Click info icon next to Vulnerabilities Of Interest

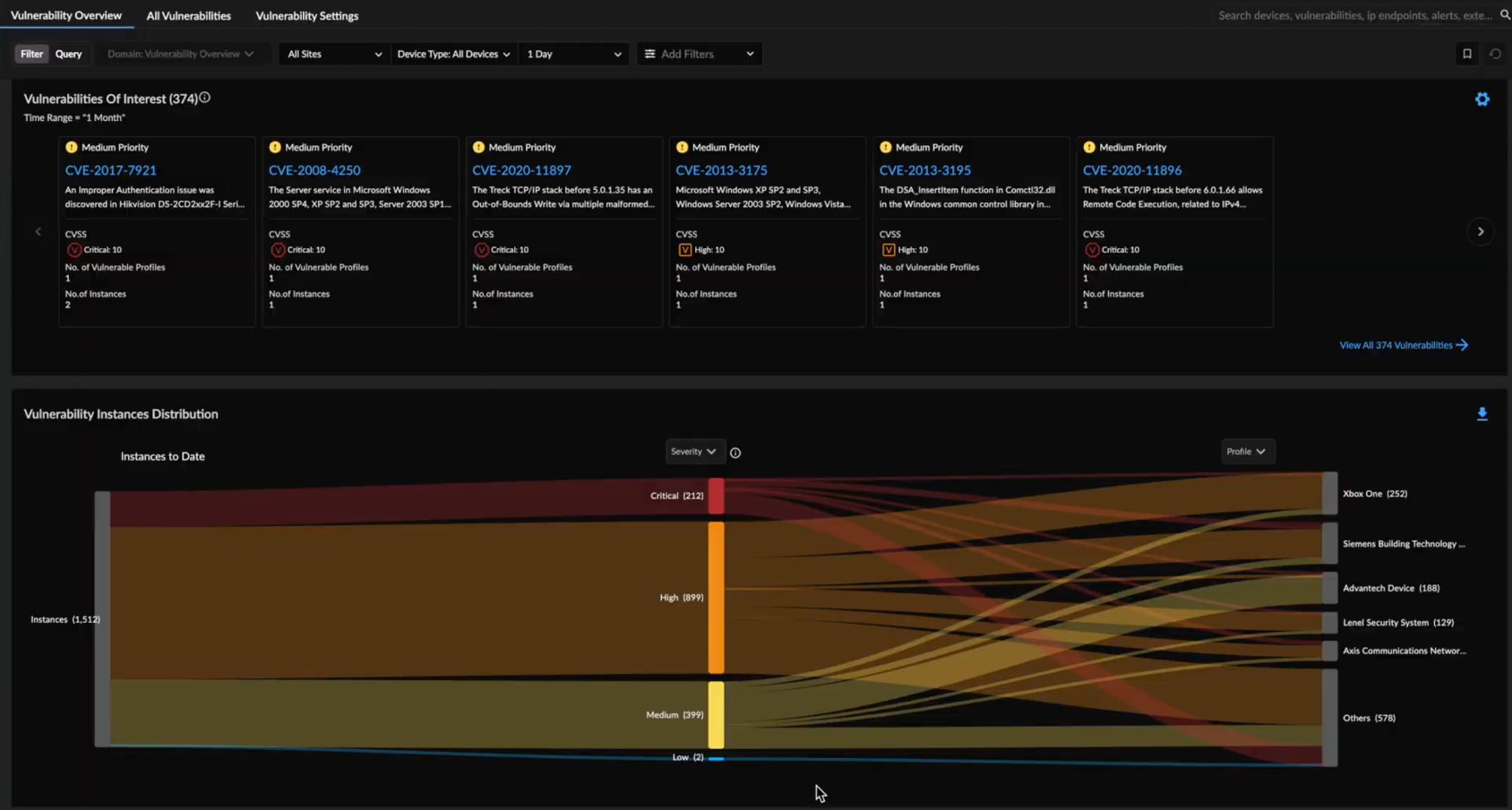(205, 98)
